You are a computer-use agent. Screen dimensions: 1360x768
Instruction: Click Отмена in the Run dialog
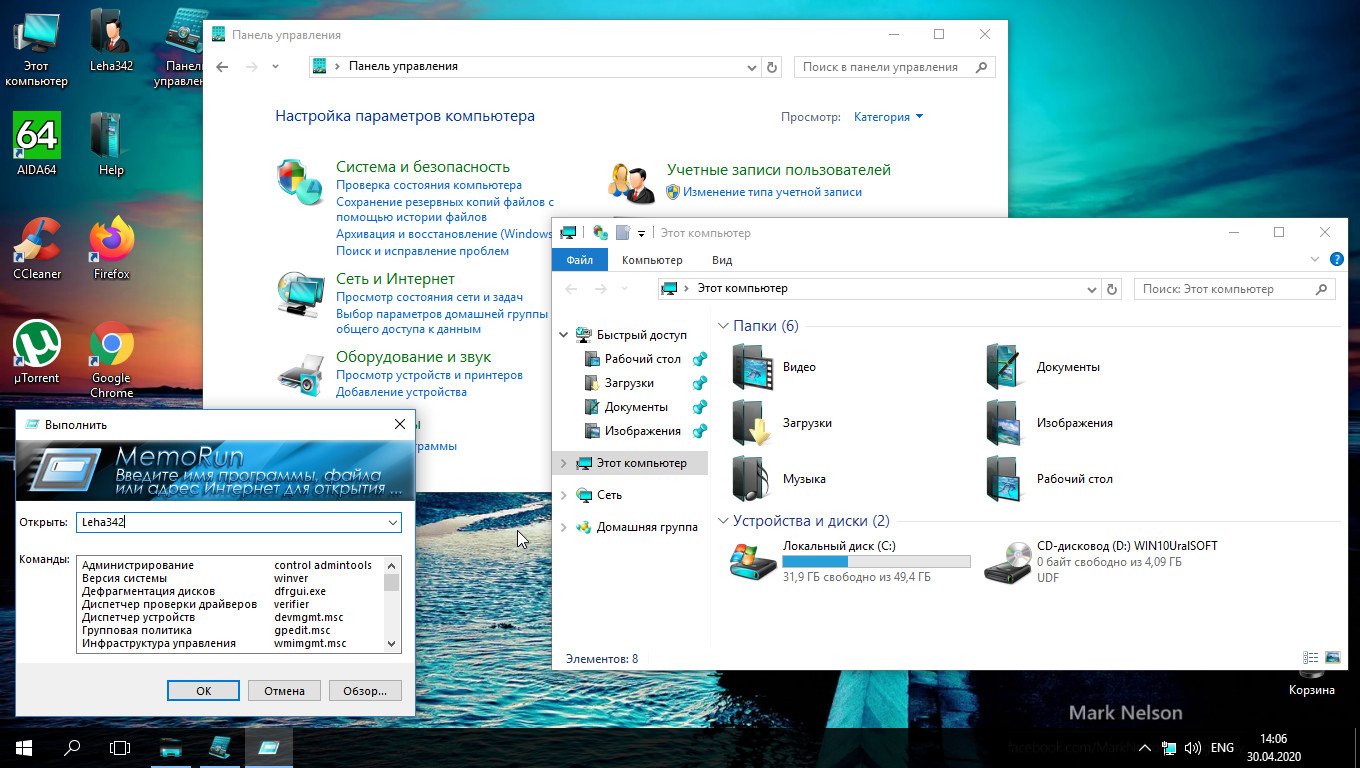click(284, 690)
